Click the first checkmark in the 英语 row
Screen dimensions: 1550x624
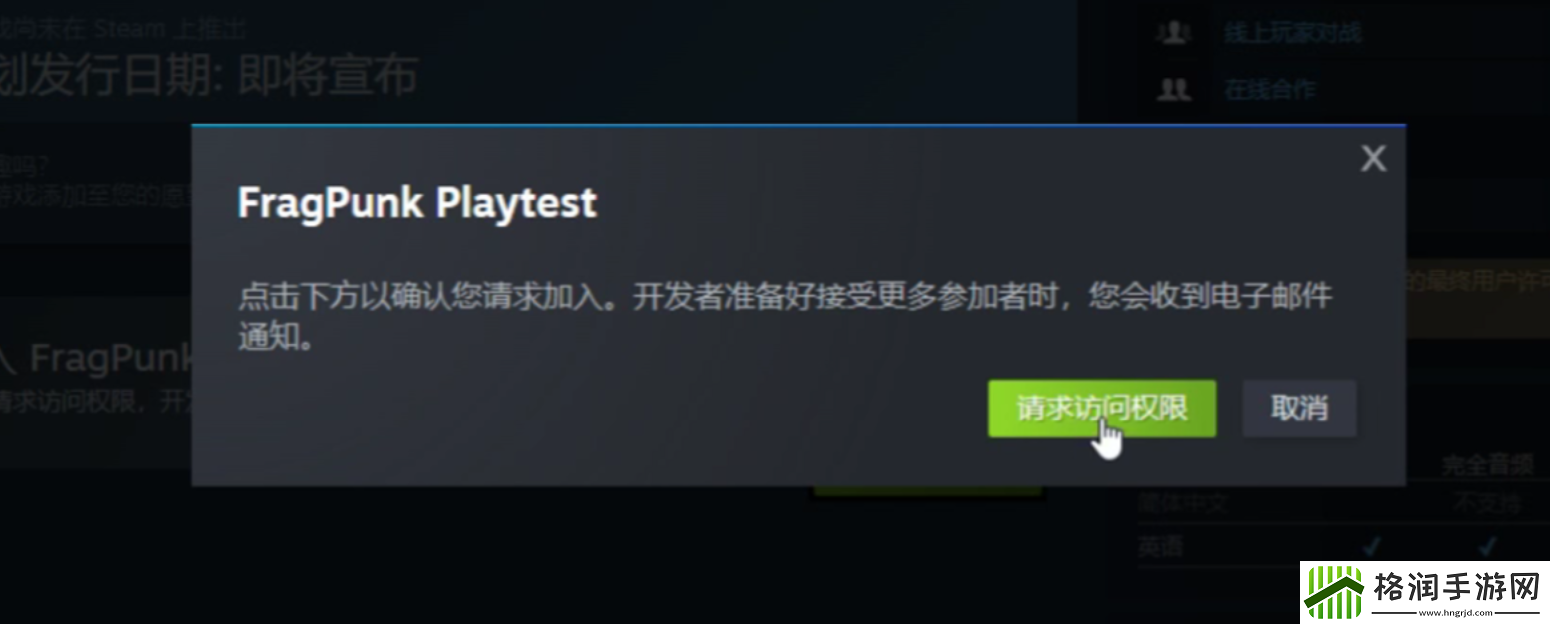click(x=1372, y=546)
